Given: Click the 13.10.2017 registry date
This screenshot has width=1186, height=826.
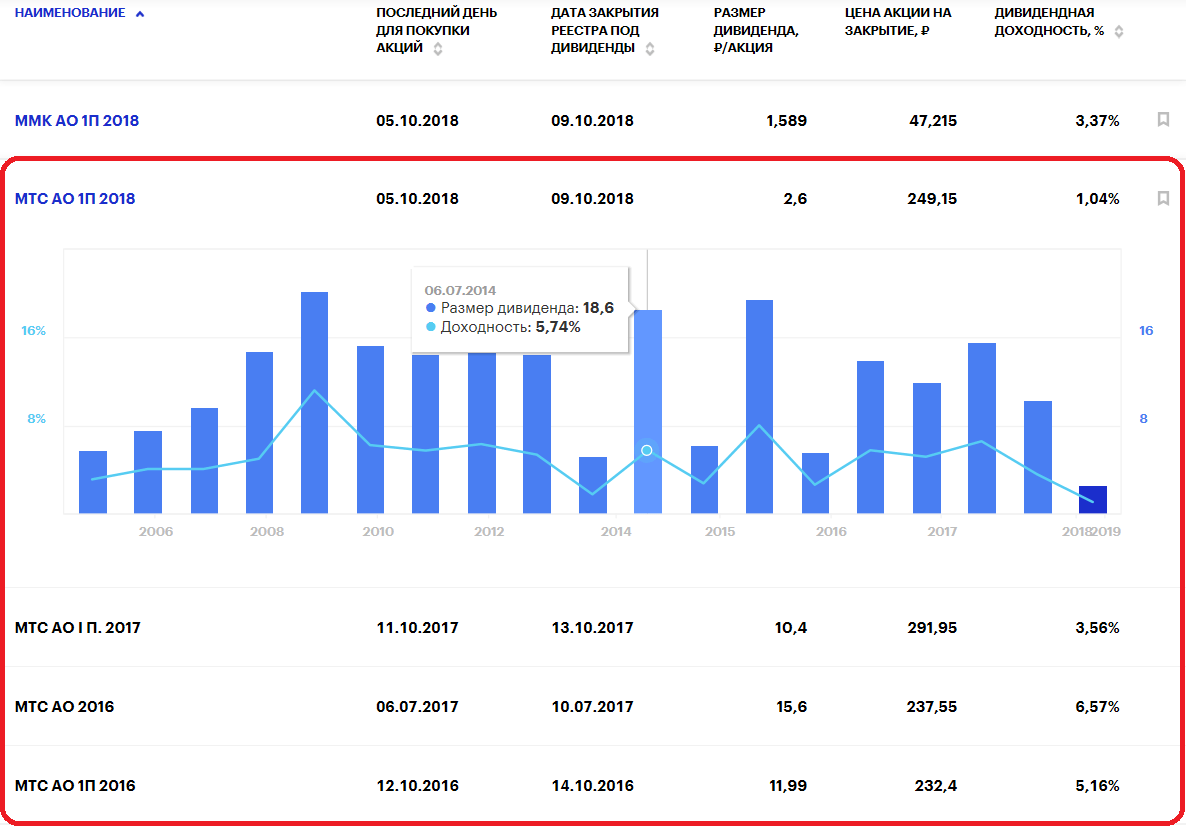Looking at the screenshot, I should [592, 628].
